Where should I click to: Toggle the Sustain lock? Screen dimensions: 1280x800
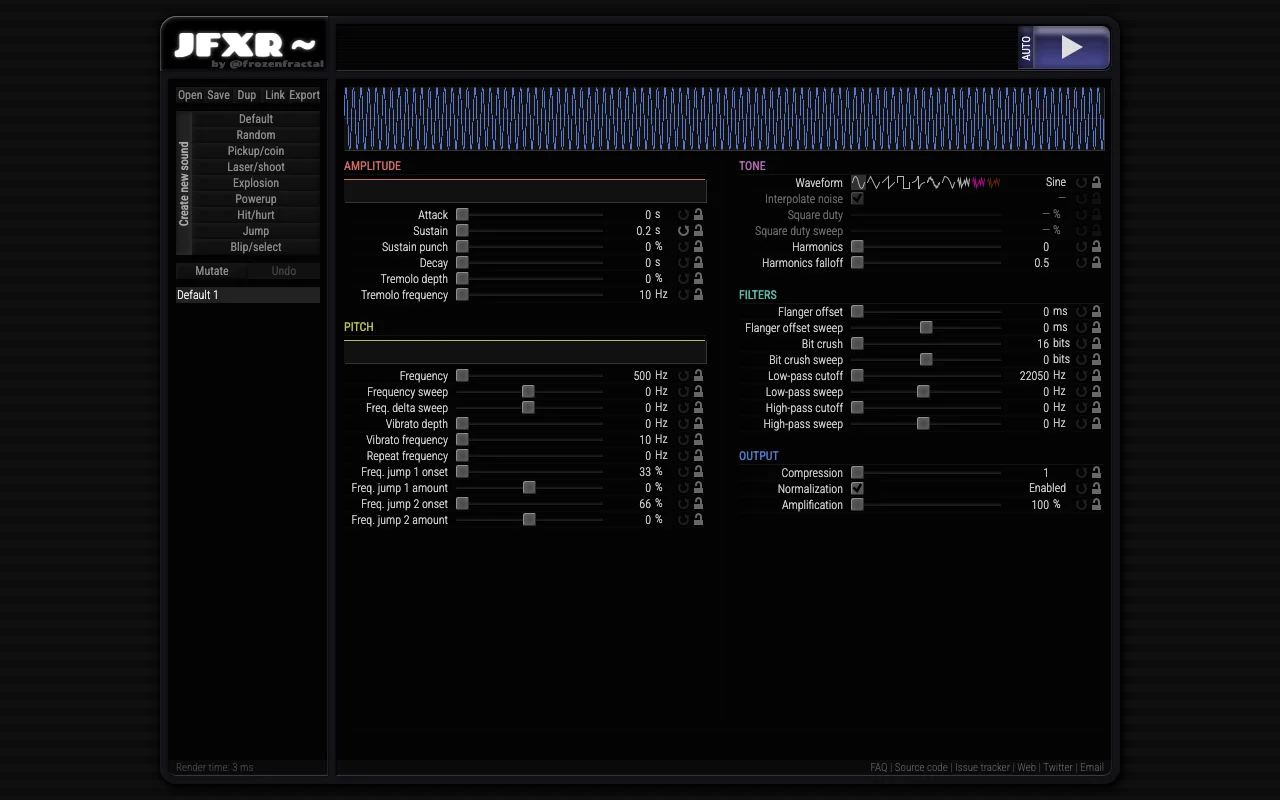click(x=698, y=231)
